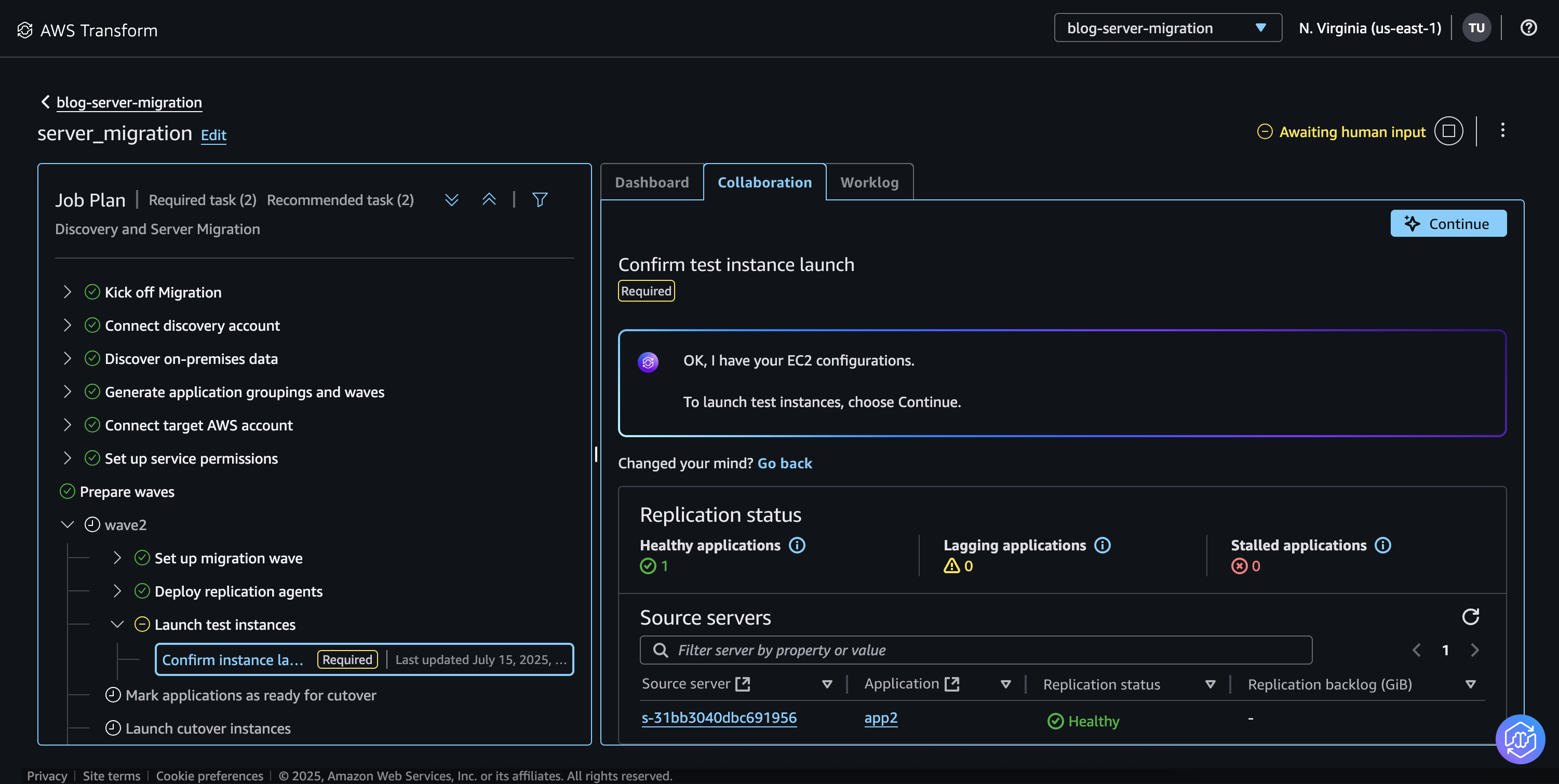Viewport: 1559px width, 784px height.
Task: Open the chat assistant bubble at bottom right
Action: [x=1520, y=739]
